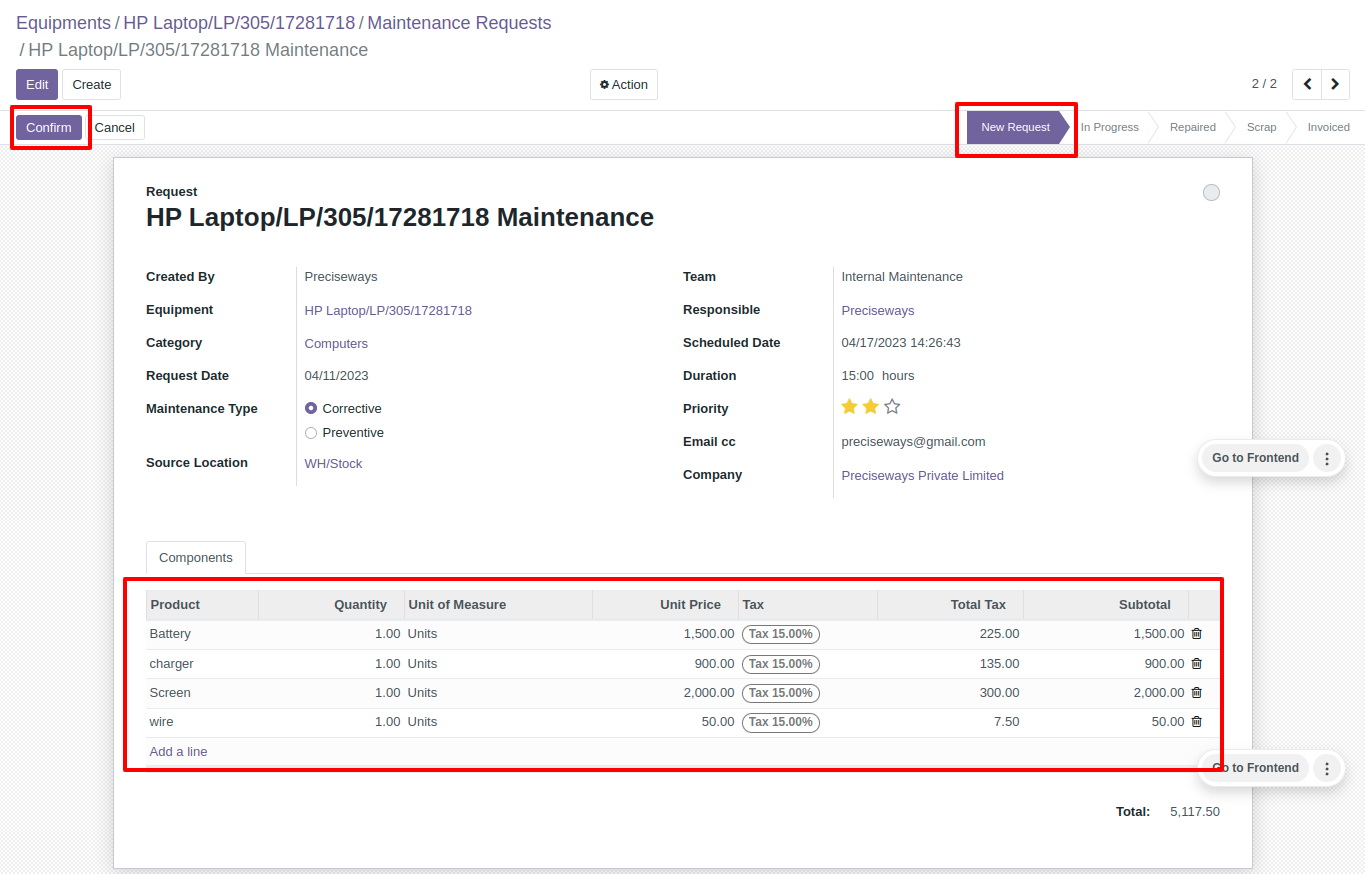Open the Tax 15.00% tag on Battery
The height and width of the screenshot is (874, 1365).
tap(781, 634)
